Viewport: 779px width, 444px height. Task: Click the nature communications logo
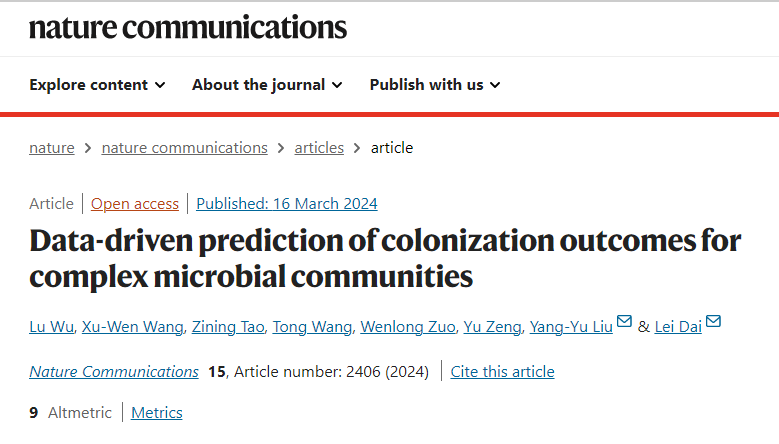pos(188,27)
